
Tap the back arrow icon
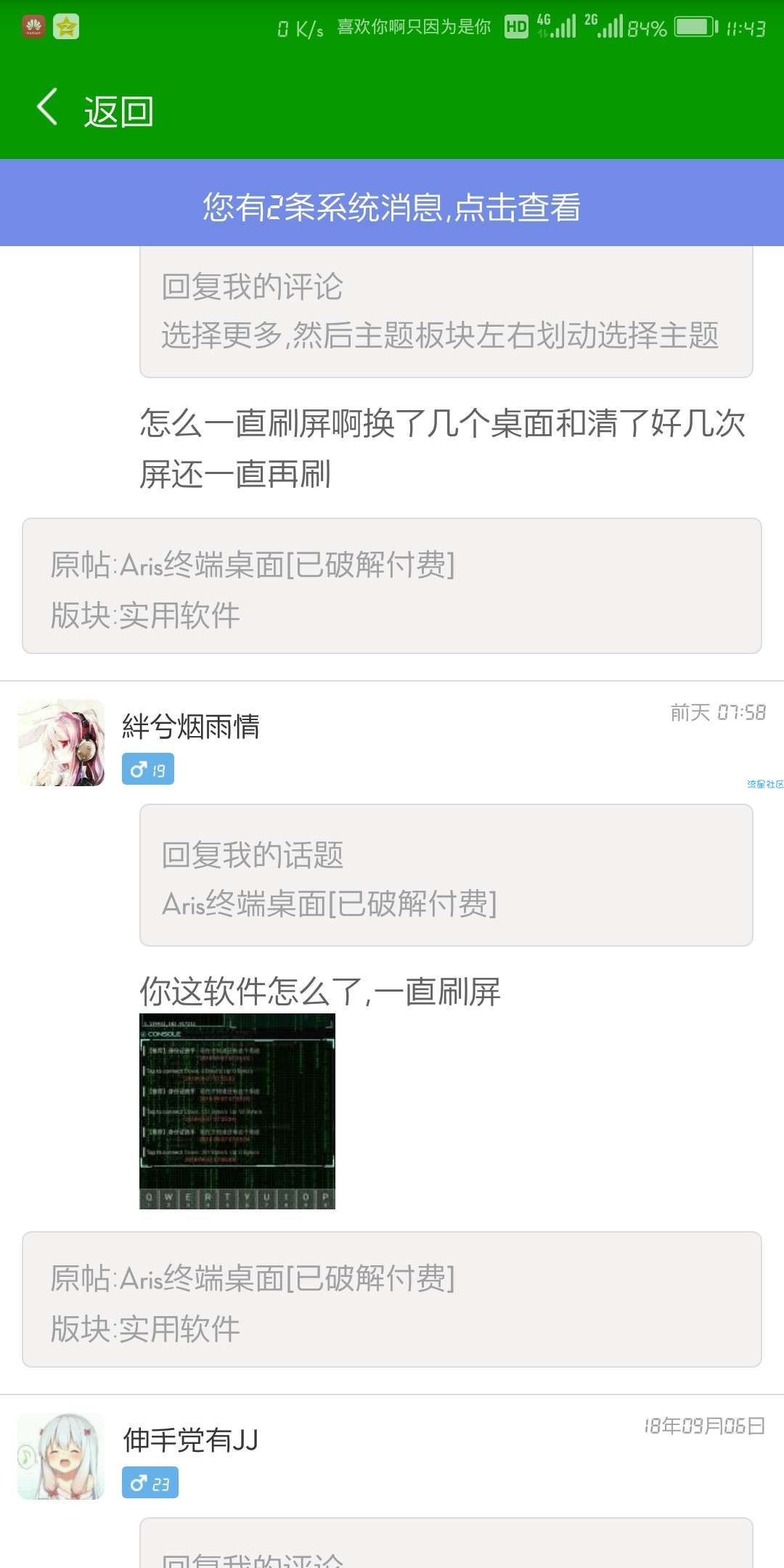47,107
